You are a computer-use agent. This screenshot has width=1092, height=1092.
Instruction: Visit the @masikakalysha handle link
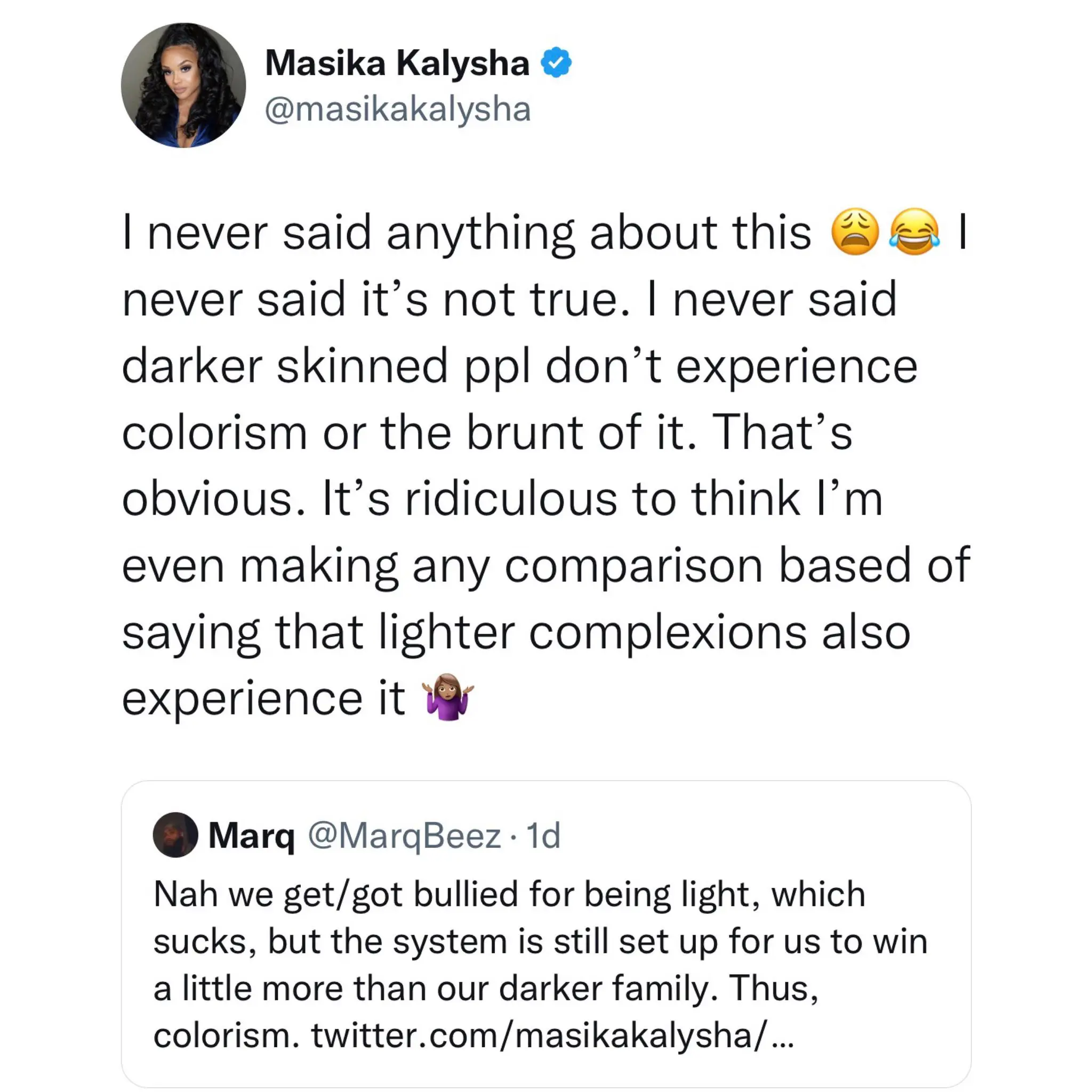click(398, 109)
